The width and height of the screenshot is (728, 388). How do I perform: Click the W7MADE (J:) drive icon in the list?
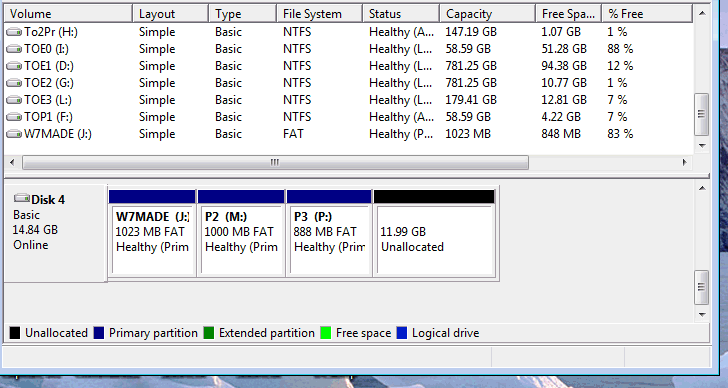point(14,134)
